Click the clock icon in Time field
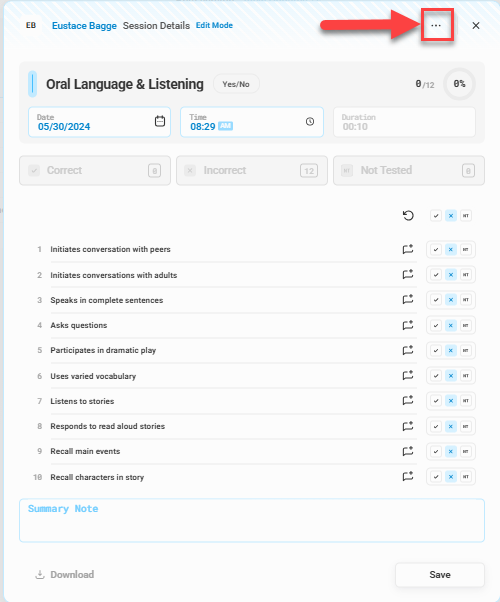Viewport: 500px width, 602px height. [310, 122]
